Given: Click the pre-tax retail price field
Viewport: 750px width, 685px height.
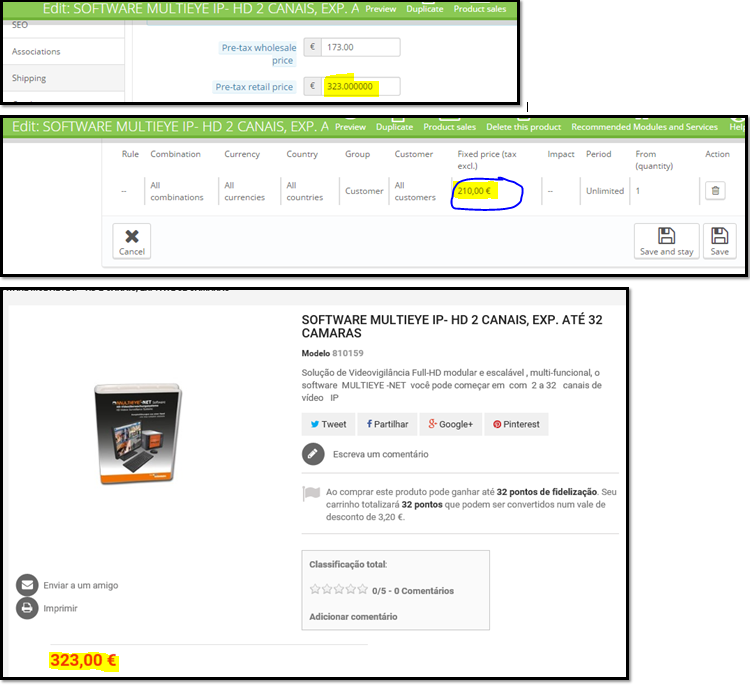Looking at the screenshot, I should pyautogui.click(x=360, y=87).
